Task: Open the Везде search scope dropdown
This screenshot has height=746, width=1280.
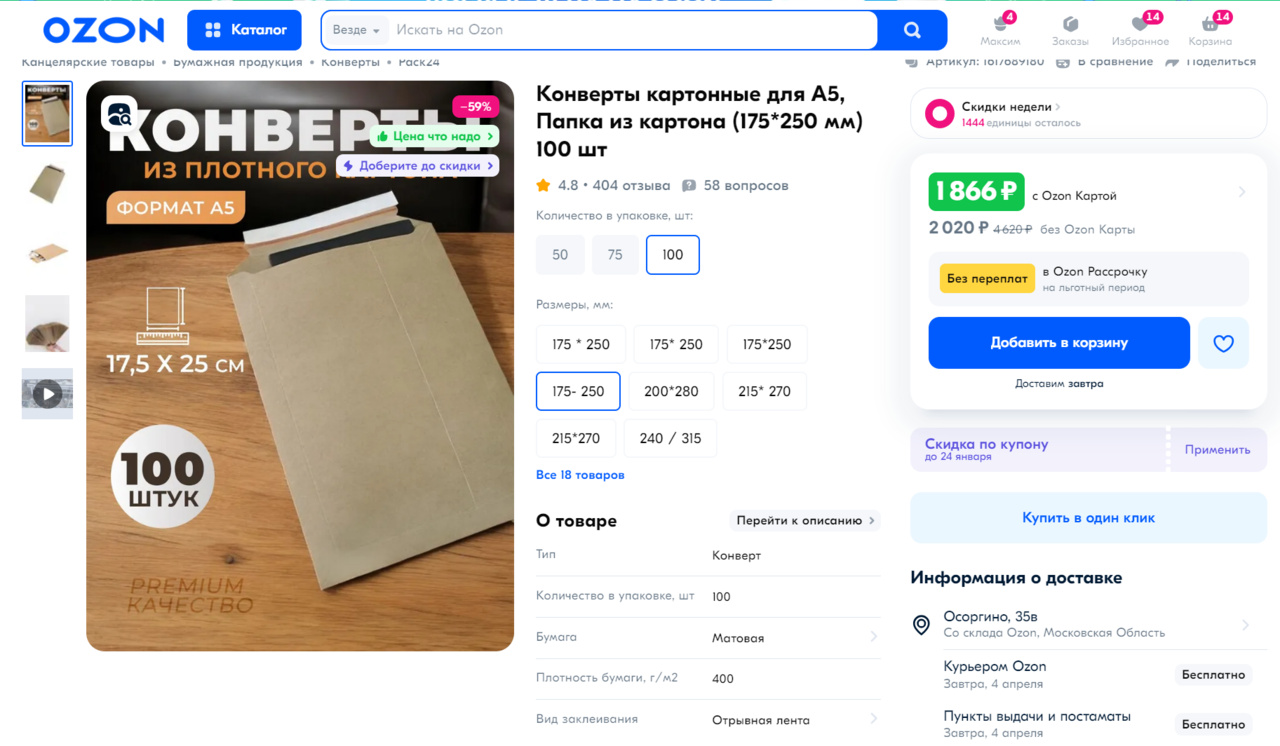Action: point(356,30)
